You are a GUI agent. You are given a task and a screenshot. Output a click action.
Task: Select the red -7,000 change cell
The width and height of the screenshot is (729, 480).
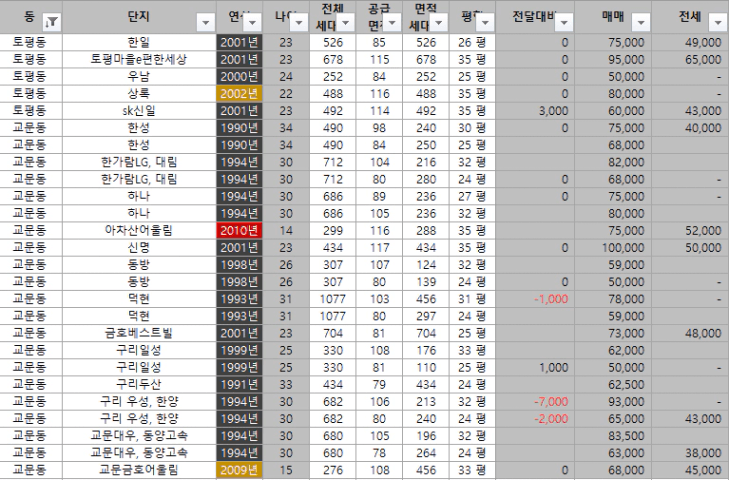[x=550, y=402]
